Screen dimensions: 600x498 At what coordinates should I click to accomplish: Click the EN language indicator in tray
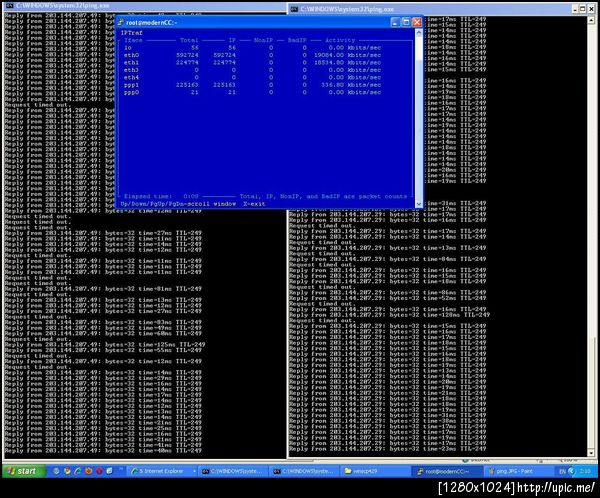[562, 471]
